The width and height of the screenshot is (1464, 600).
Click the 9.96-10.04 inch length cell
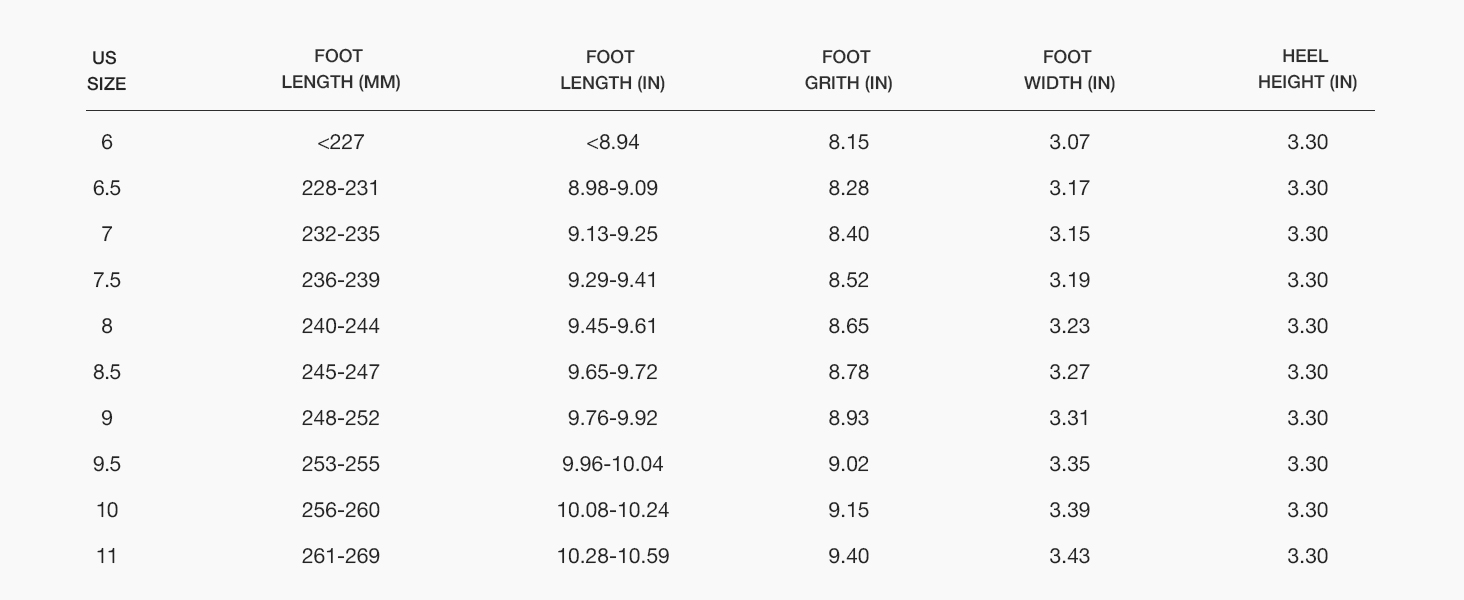point(612,464)
